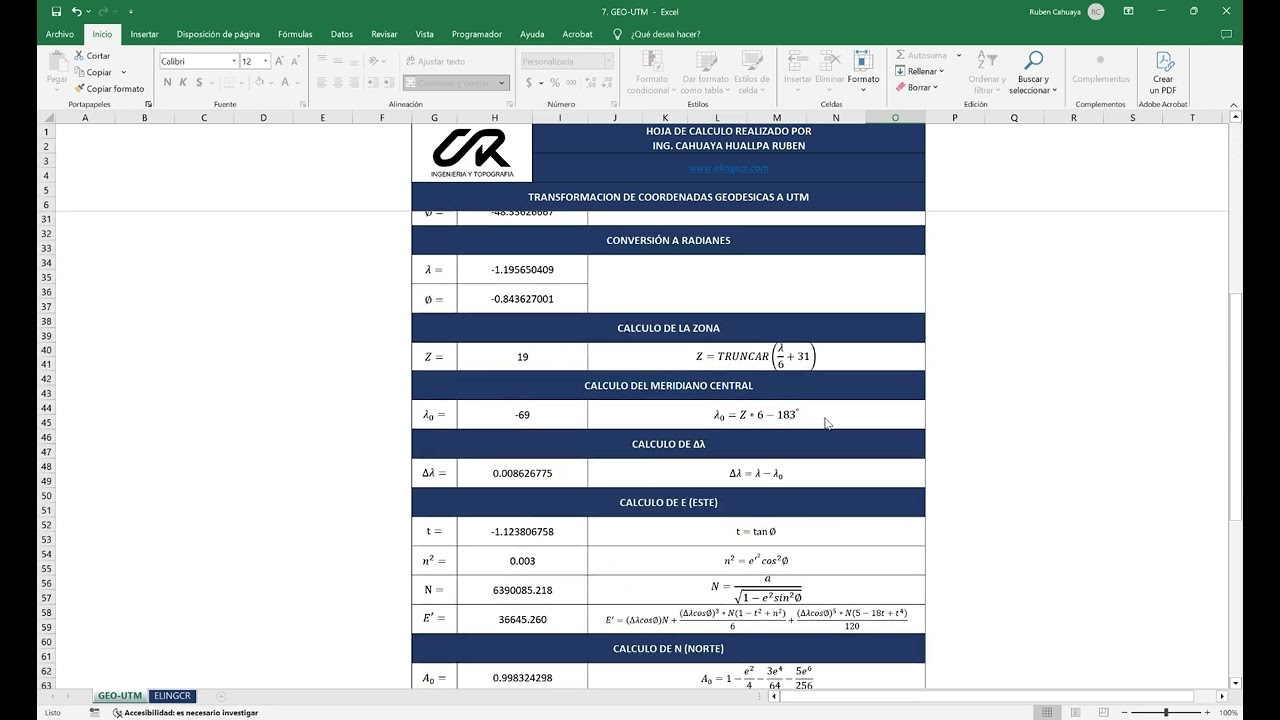Expand the Copiar dropdown arrow
The width and height of the screenshot is (1280, 720).
124,72
